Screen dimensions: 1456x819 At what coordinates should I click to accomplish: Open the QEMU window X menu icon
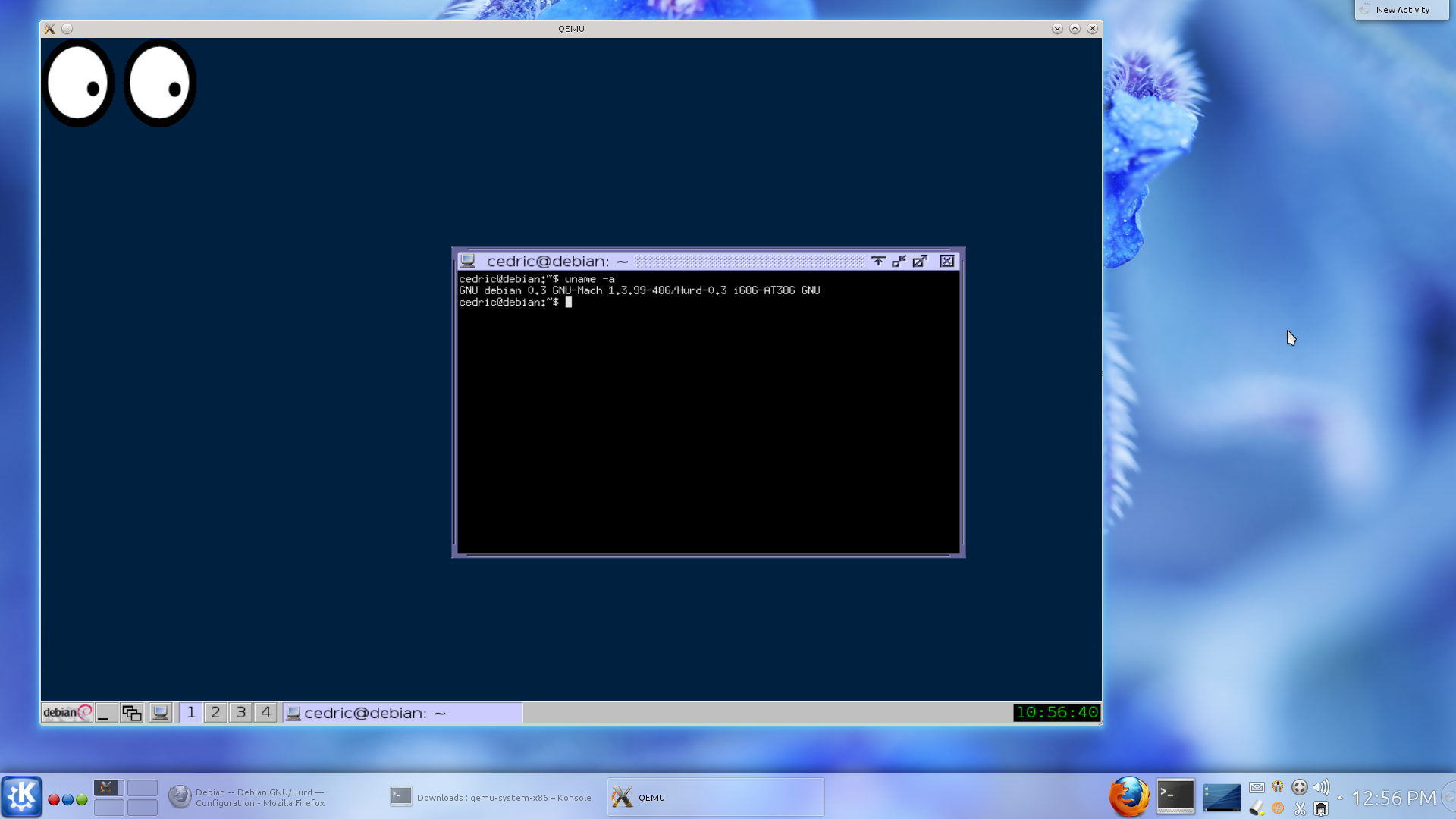point(50,29)
